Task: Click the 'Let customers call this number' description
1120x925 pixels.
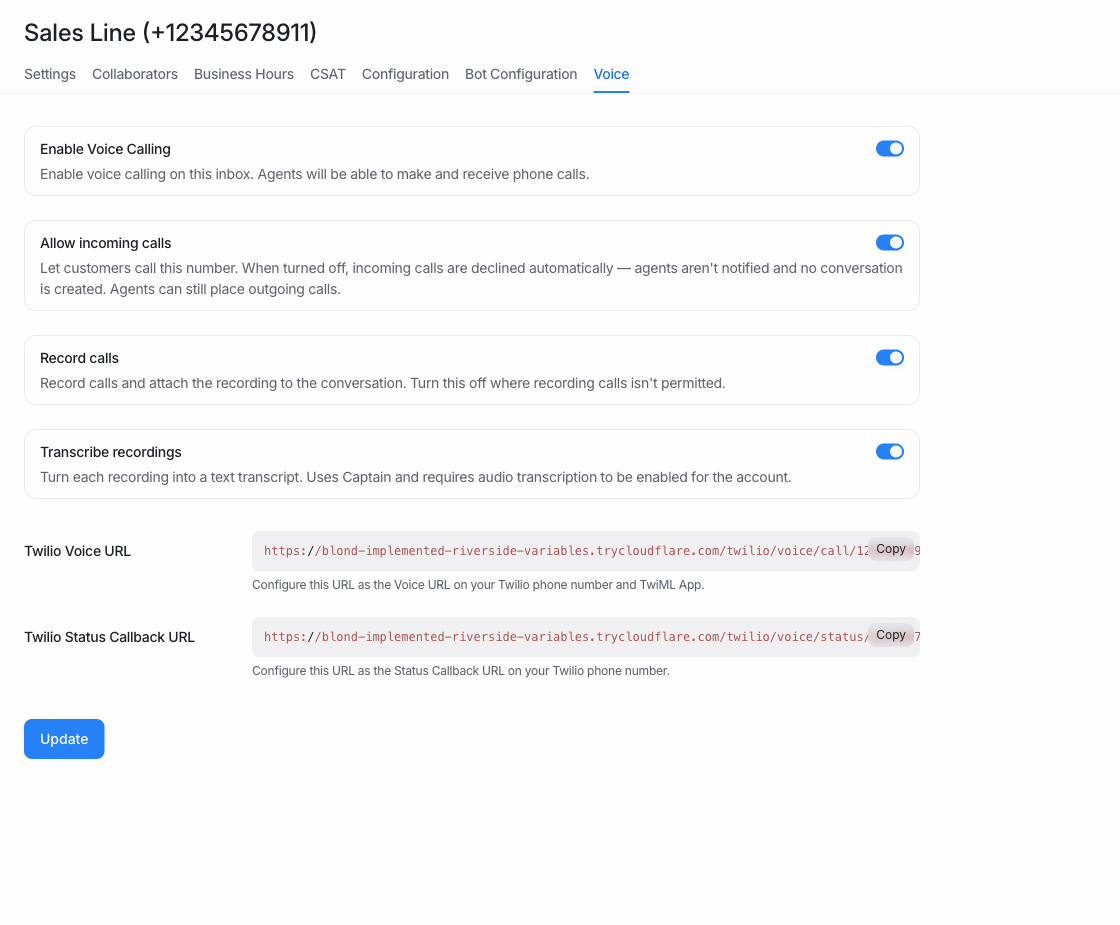Action: pyautogui.click(x=471, y=279)
